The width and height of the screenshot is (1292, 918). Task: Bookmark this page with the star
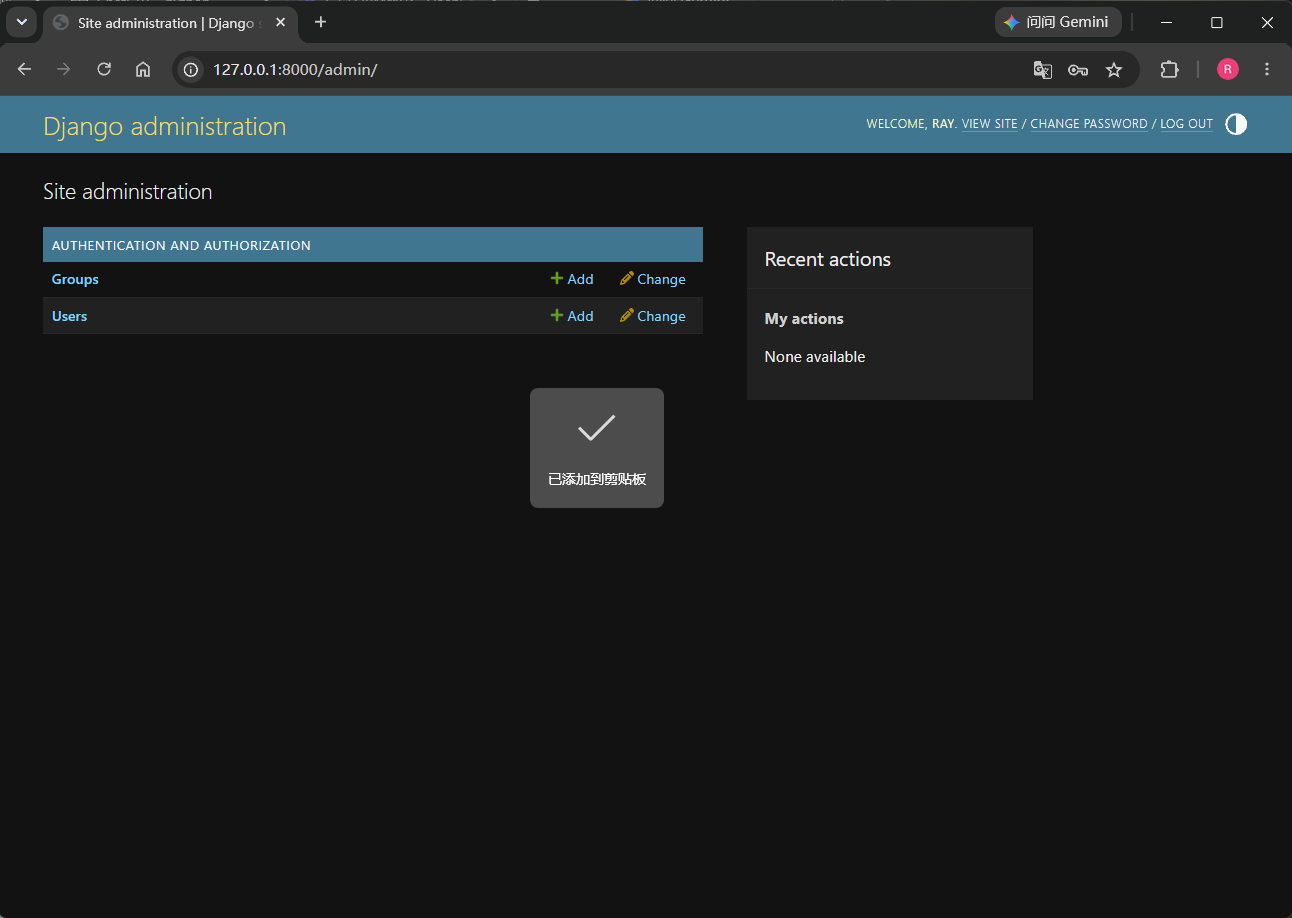tap(1114, 69)
